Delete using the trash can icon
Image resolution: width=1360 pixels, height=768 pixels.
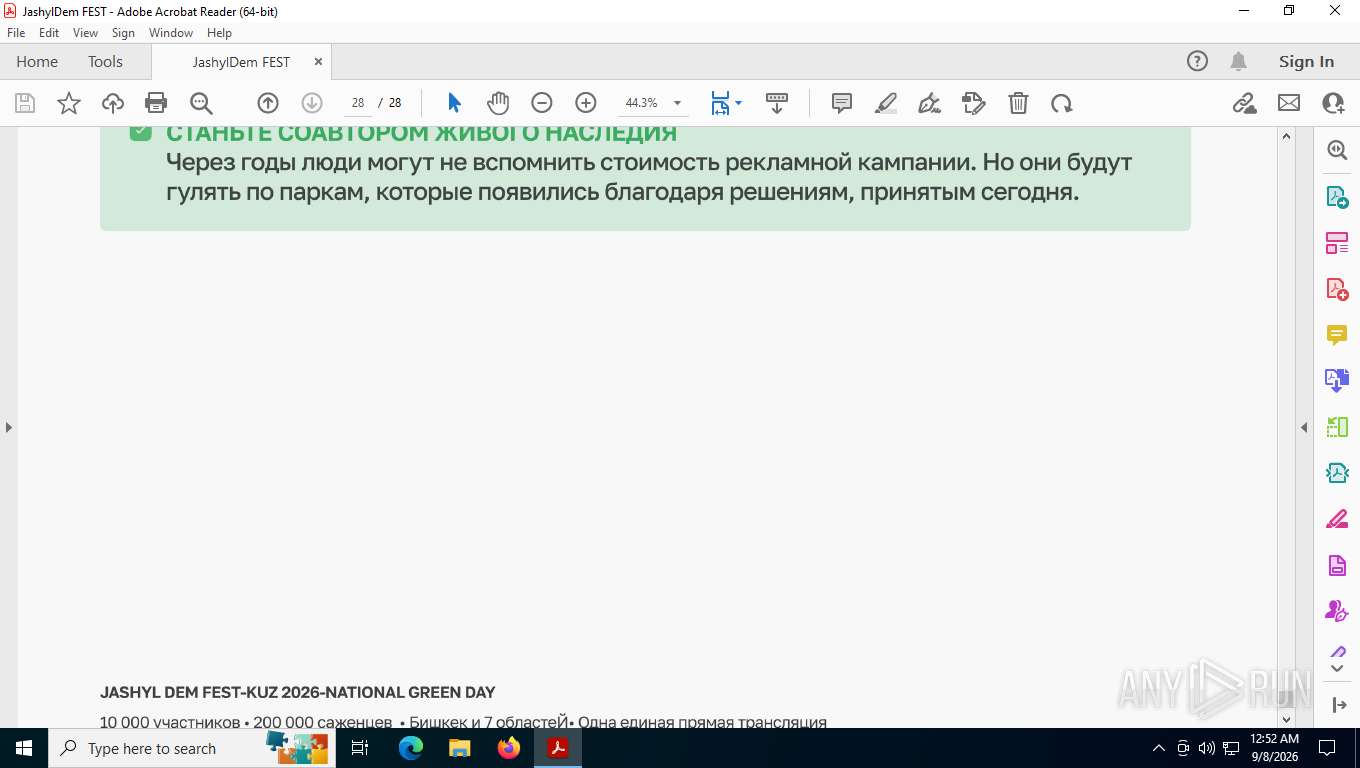coord(1018,103)
